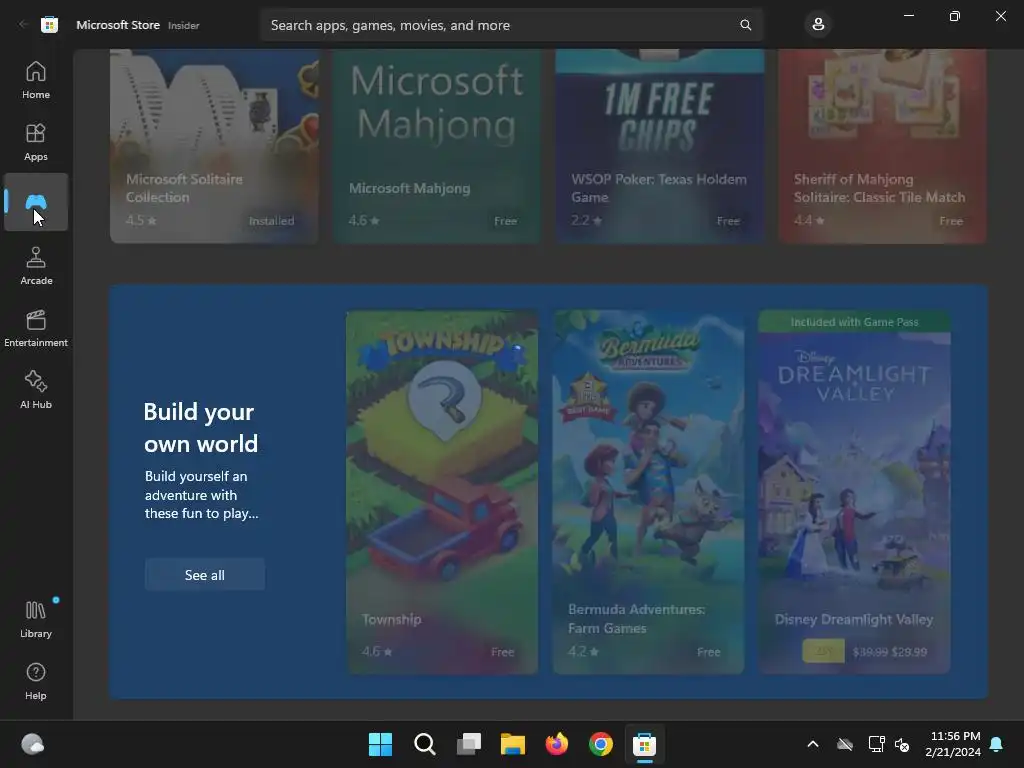Open the Sheriff of Mahjong Solitaire card
Viewport: 1024px width, 768px height.
pos(882,146)
